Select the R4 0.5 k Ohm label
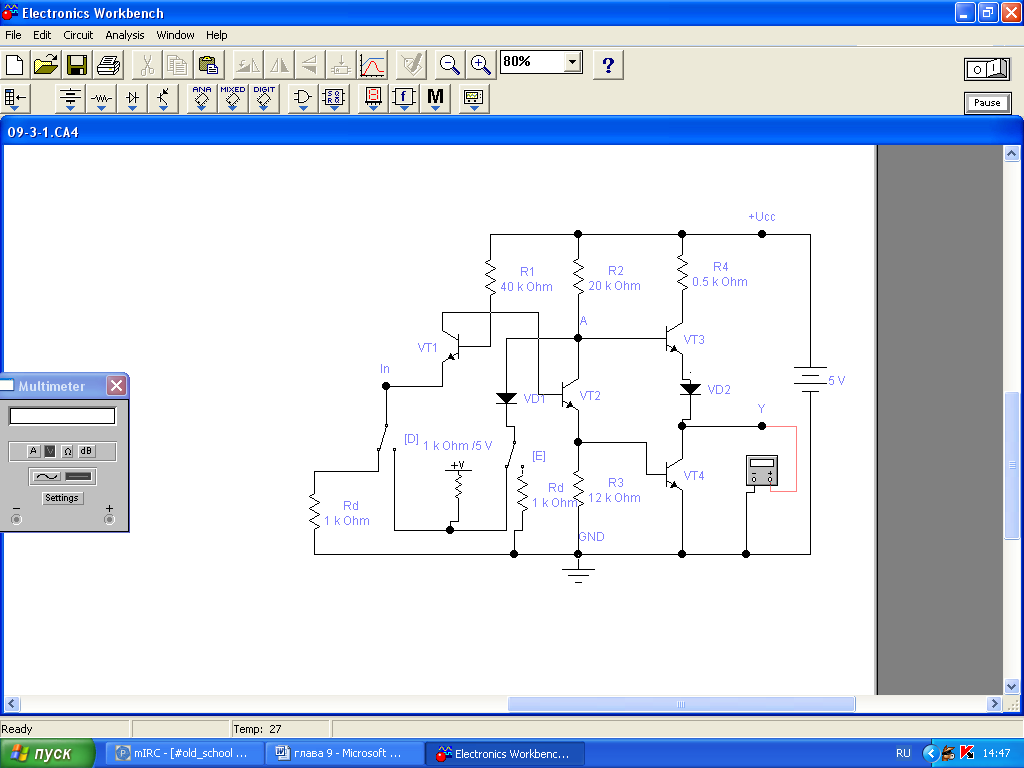This screenshot has height=768, width=1024. (720, 274)
